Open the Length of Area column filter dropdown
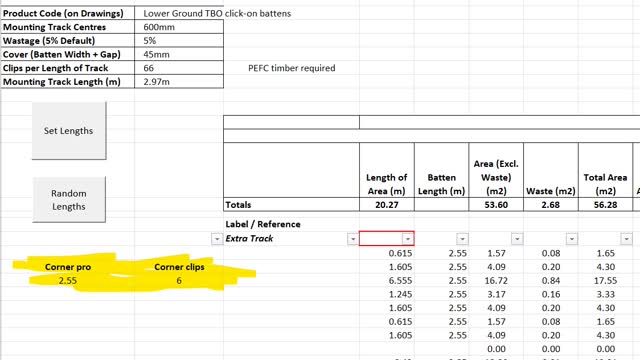This screenshot has width=640, height=360. [x=407, y=239]
